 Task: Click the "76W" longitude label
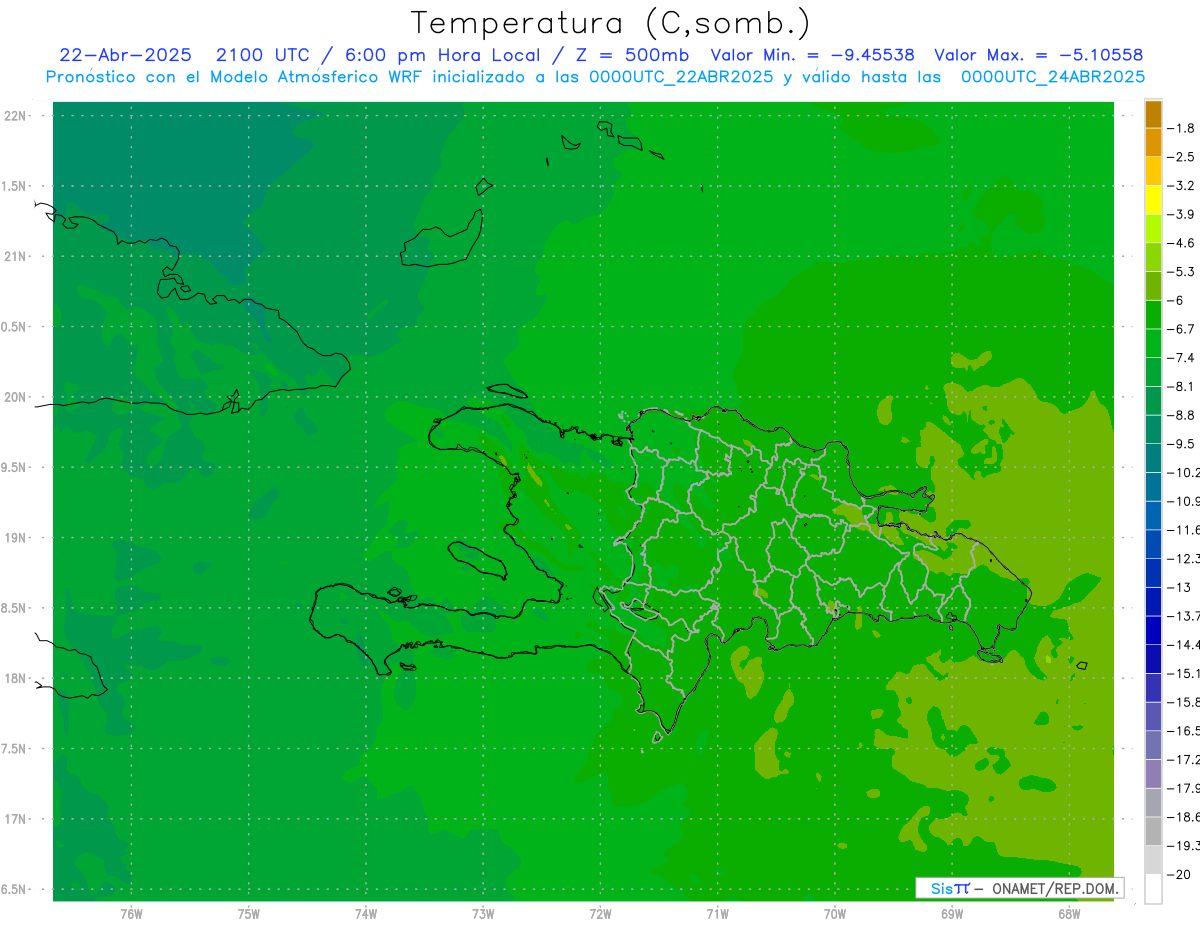pyautogui.click(x=131, y=914)
